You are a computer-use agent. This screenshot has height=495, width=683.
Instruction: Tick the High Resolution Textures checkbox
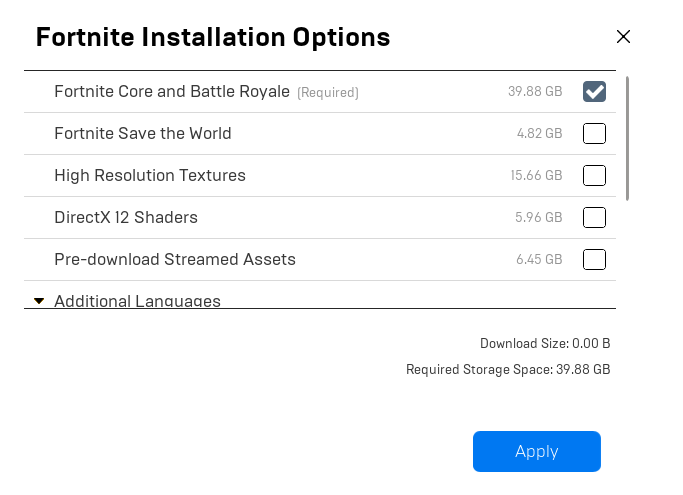click(594, 176)
